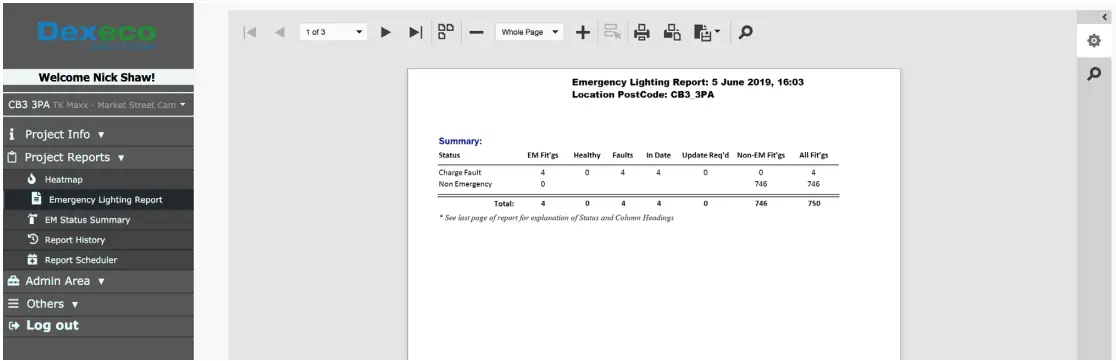Click the 'Status' column header
The height and width of the screenshot is (361, 1116).
[x=449, y=155]
